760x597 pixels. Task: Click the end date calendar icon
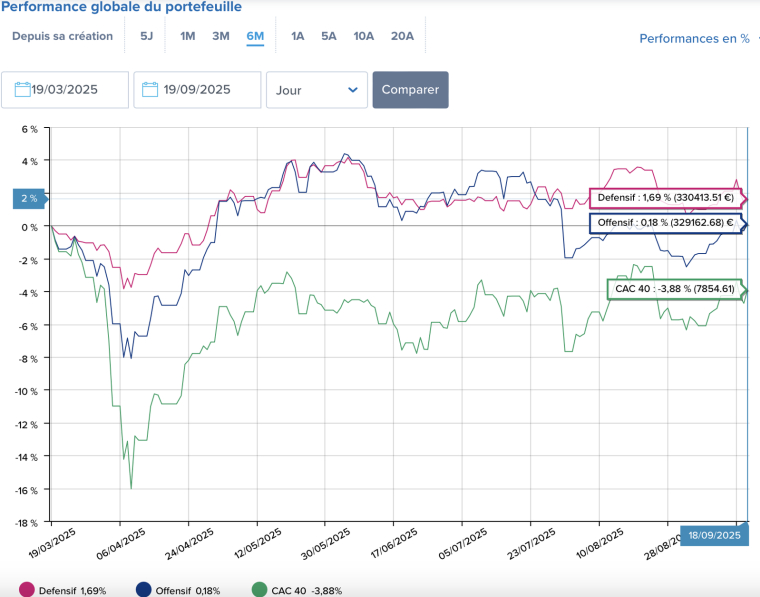tap(151, 90)
